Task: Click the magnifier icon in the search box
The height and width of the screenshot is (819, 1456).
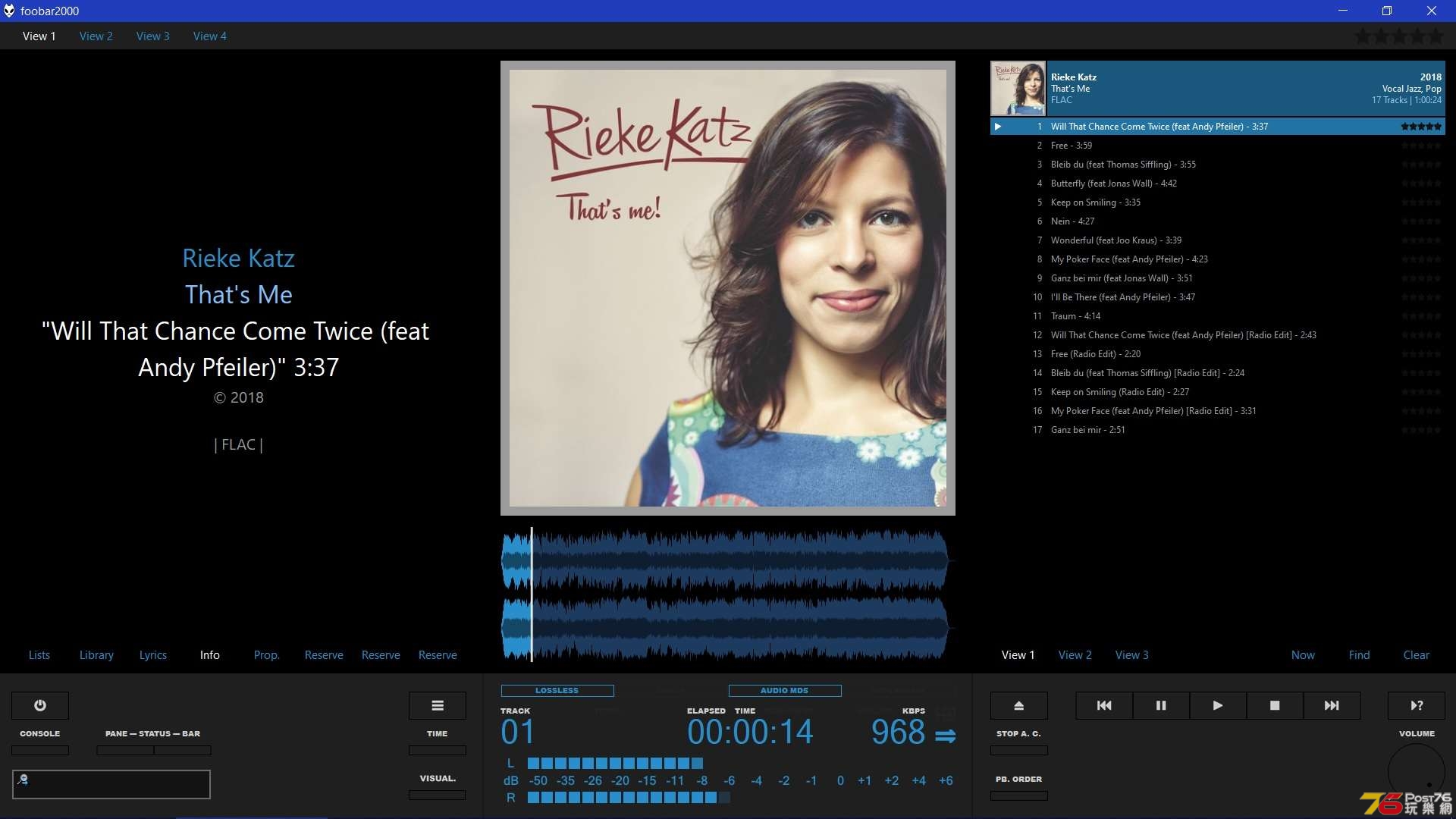Action: point(23,779)
